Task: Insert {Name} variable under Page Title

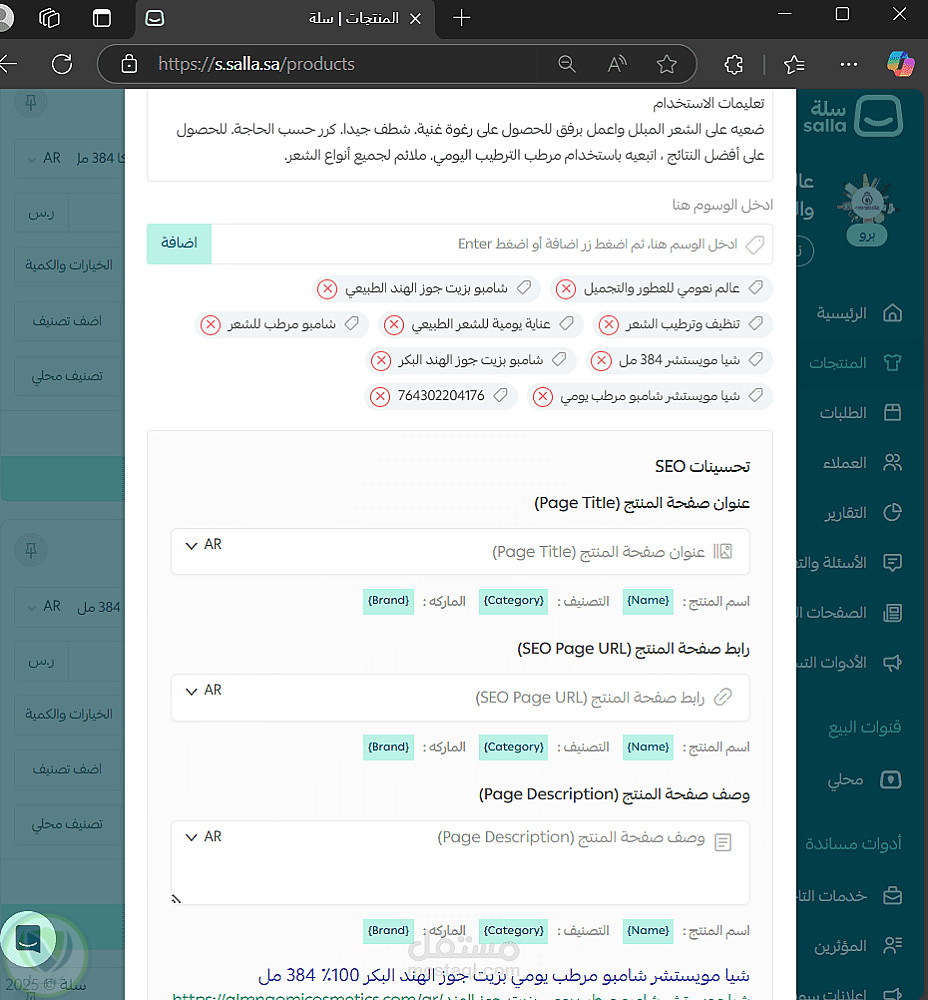Action: 648,601
